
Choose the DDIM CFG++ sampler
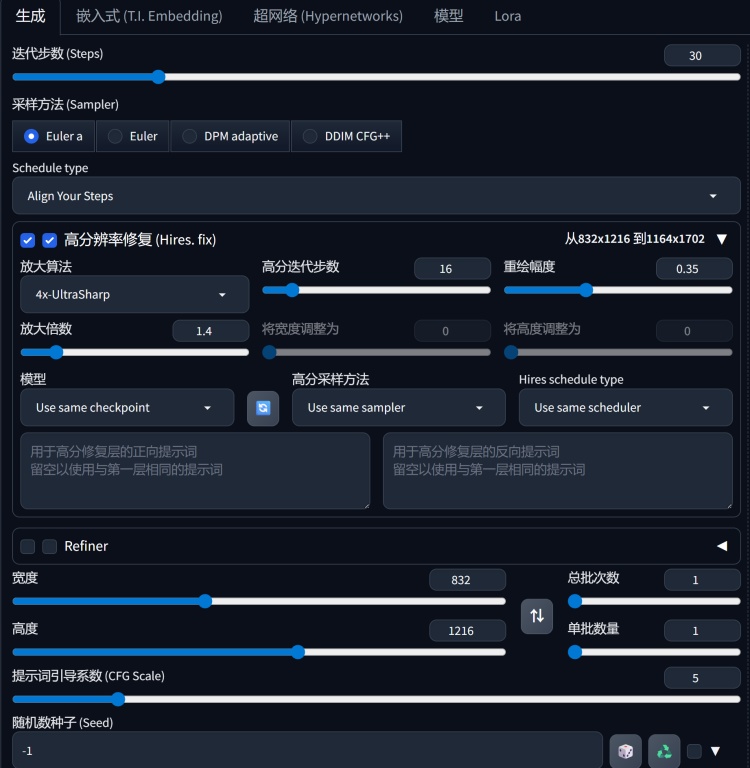click(346, 136)
